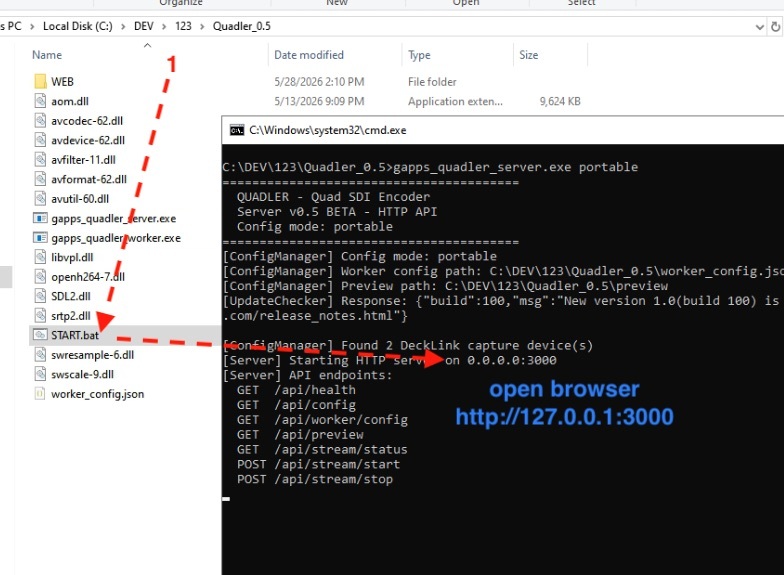Select the avformat-62.dll file icon
784x575 pixels.
click(40, 179)
